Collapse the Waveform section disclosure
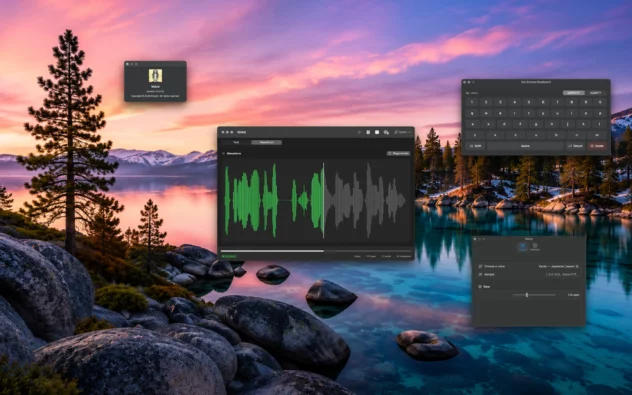Screen dimensions: 632x395 pyautogui.click(x=223, y=154)
